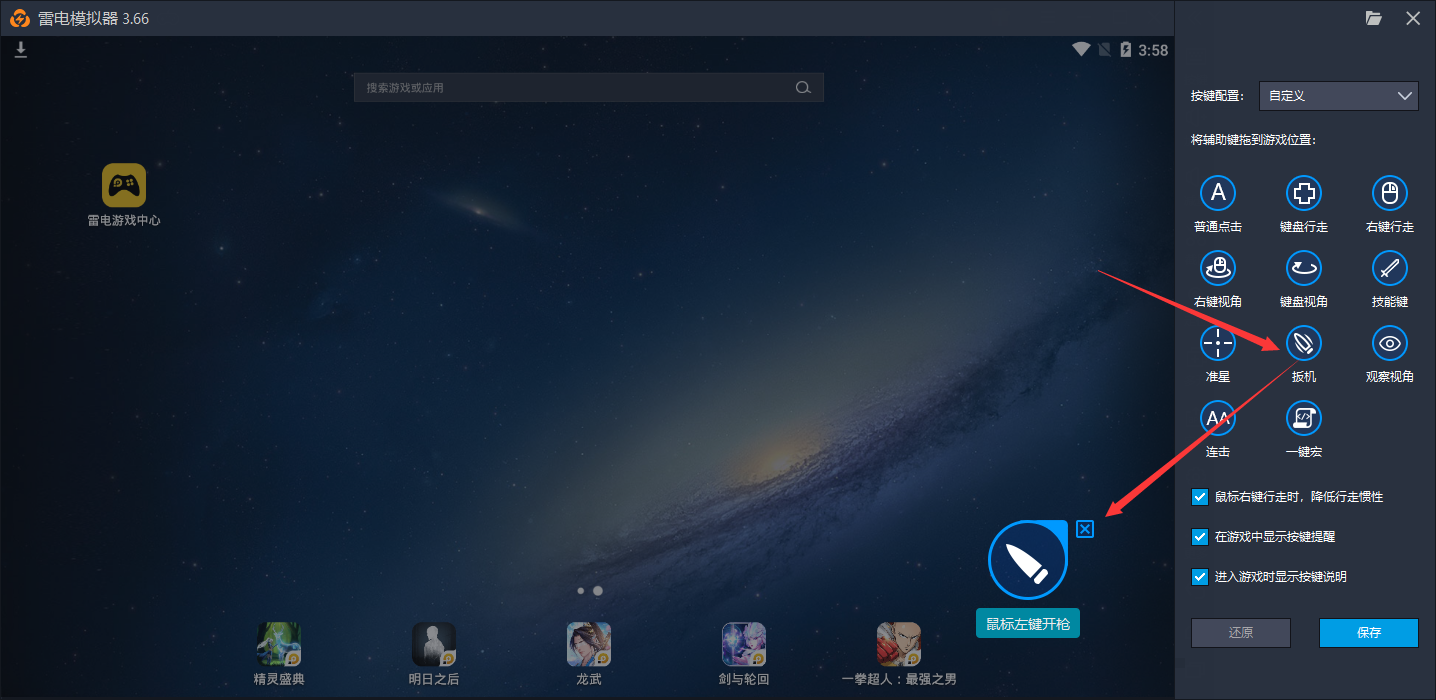Click the second home page dot
Screen dimensions: 1436x700
point(598,591)
